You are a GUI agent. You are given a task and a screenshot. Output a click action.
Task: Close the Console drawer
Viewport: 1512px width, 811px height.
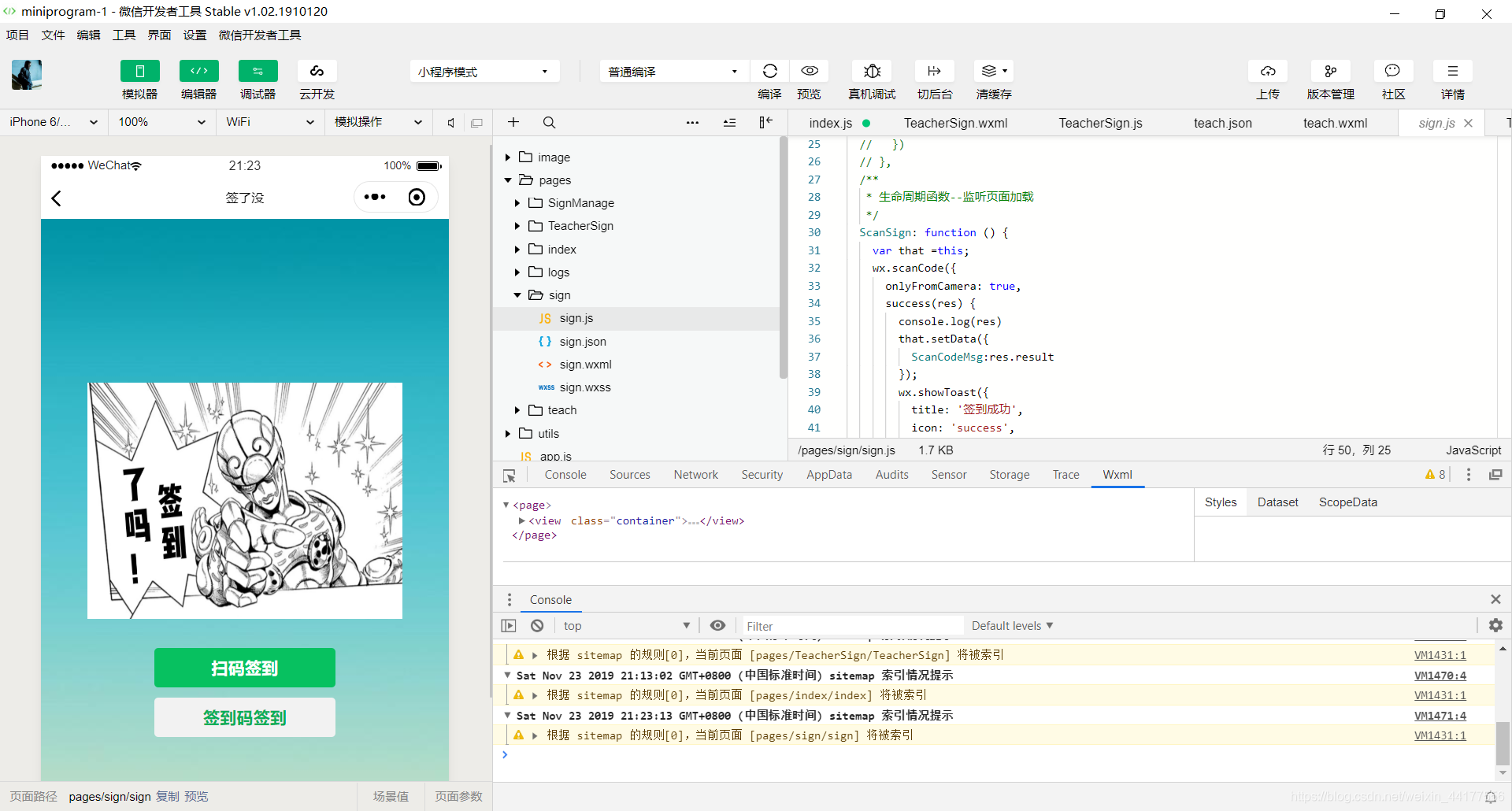point(1495,599)
